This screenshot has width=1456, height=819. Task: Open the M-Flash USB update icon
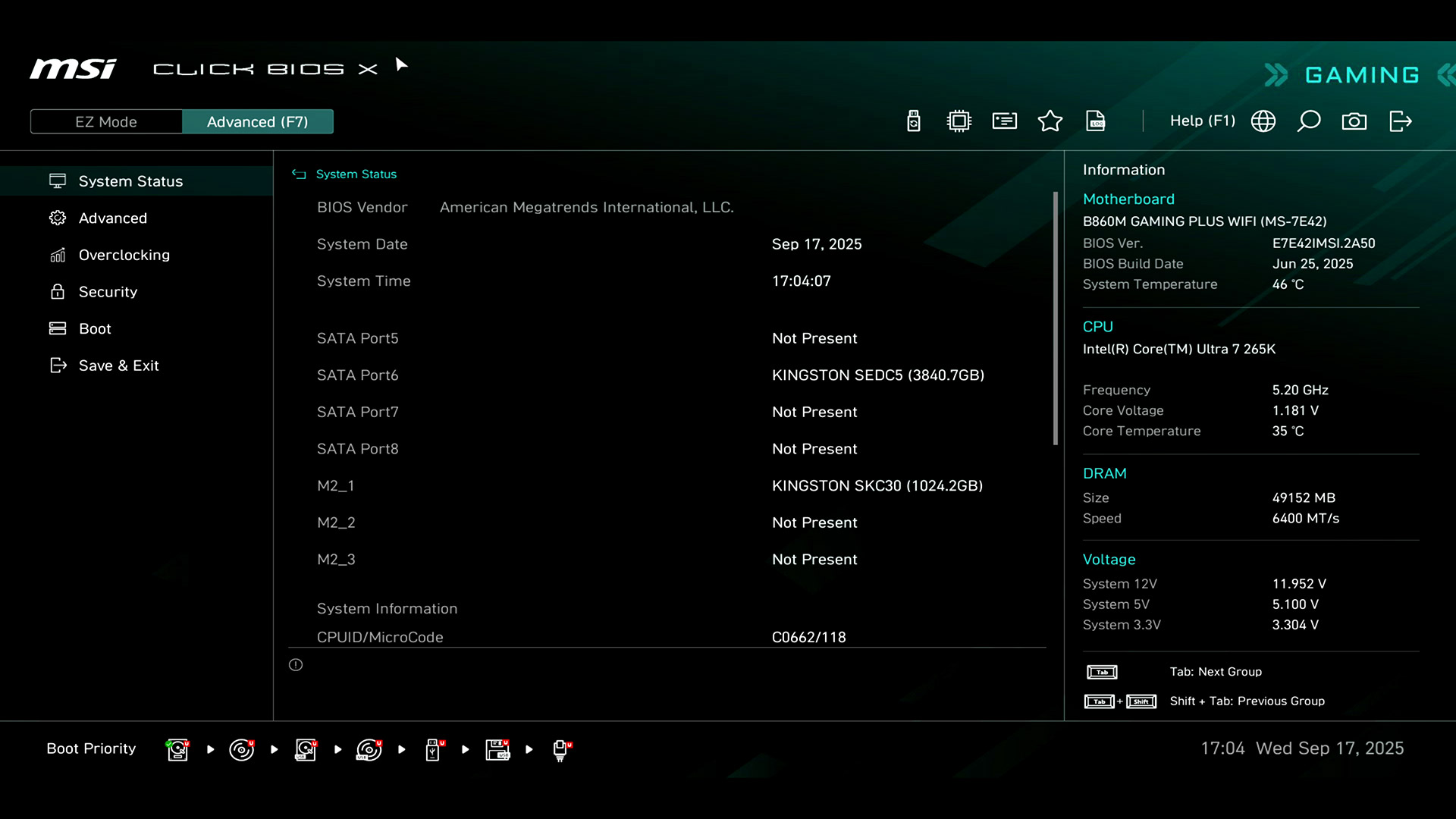(914, 121)
